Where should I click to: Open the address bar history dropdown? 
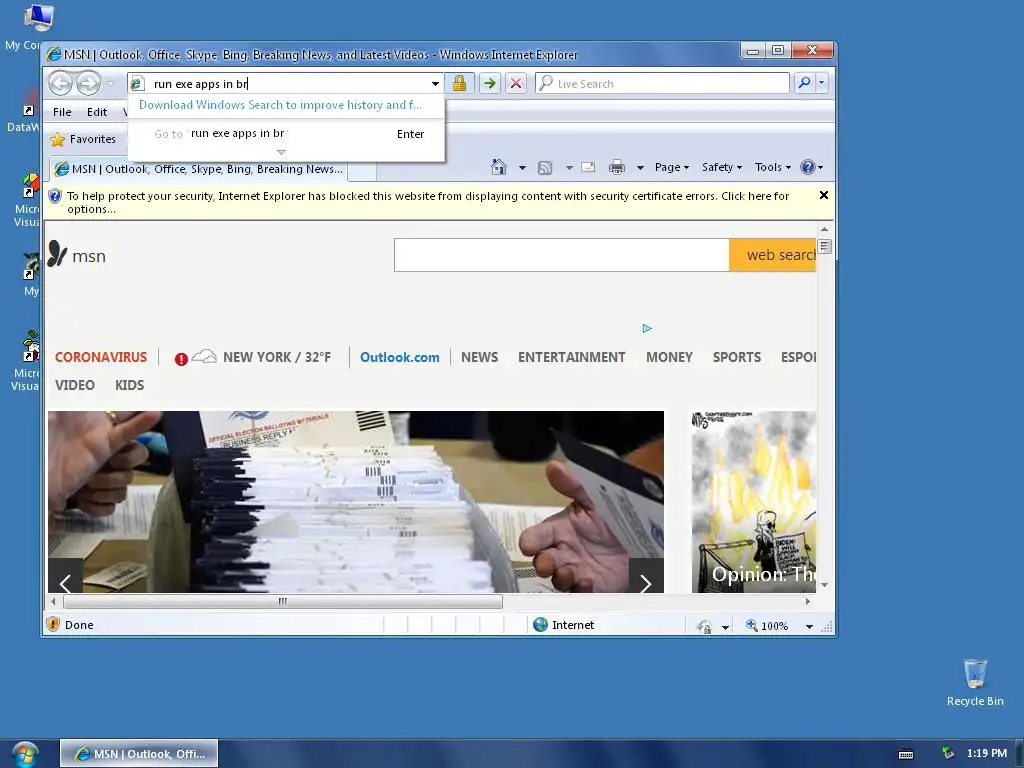coord(435,84)
